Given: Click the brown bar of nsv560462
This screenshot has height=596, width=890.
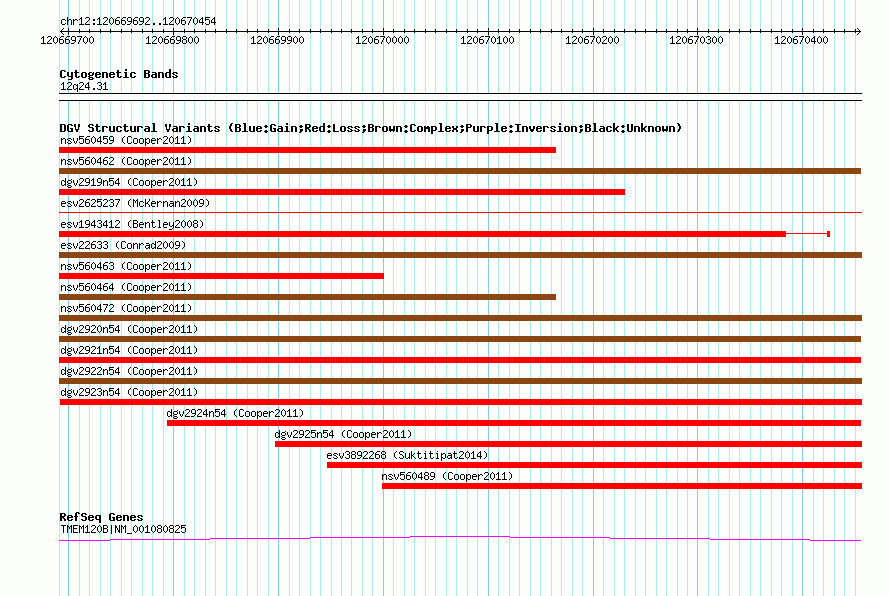Looking at the screenshot, I should (x=460, y=171).
